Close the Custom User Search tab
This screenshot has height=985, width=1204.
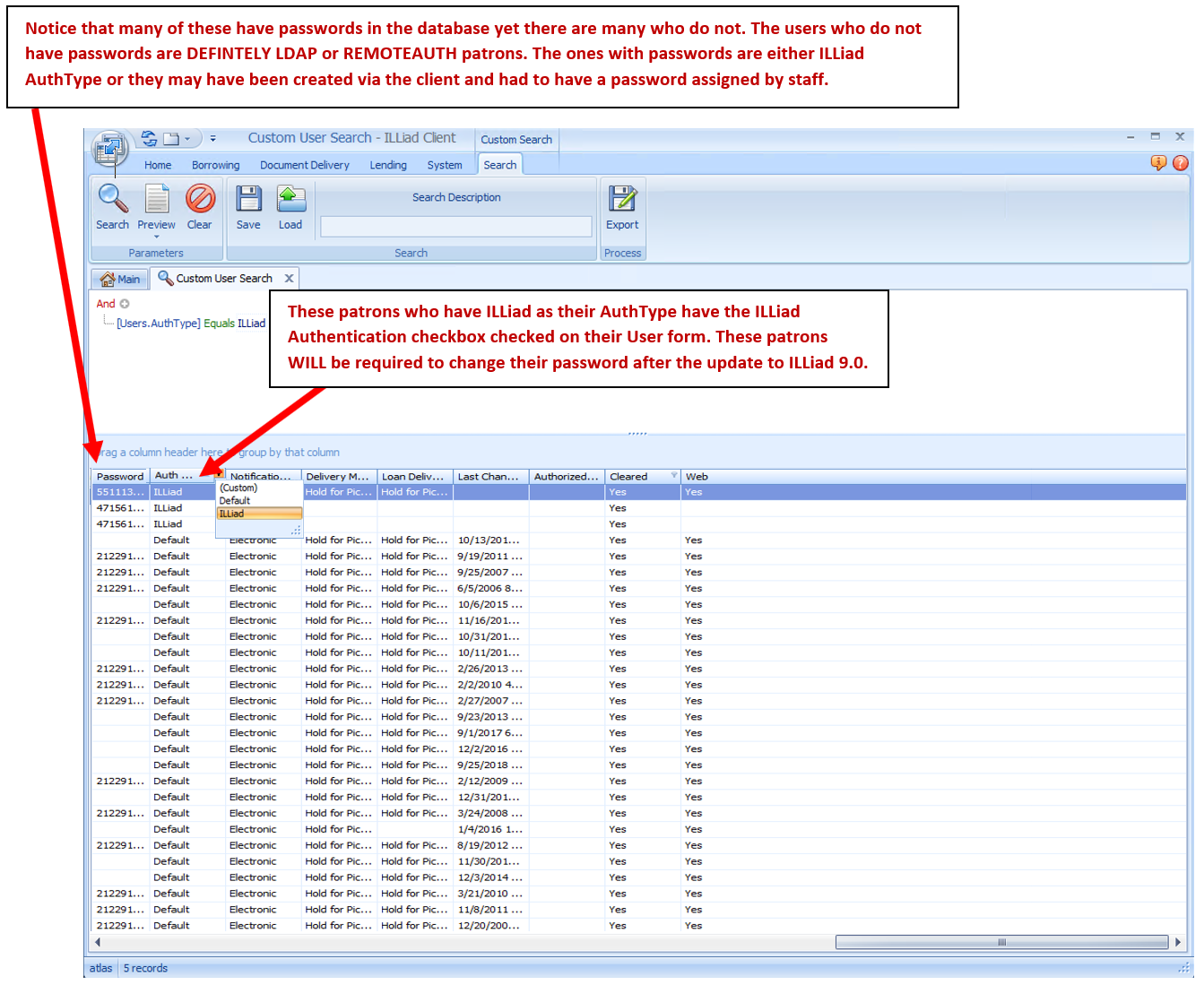pyautogui.click(x=289, y=279)
